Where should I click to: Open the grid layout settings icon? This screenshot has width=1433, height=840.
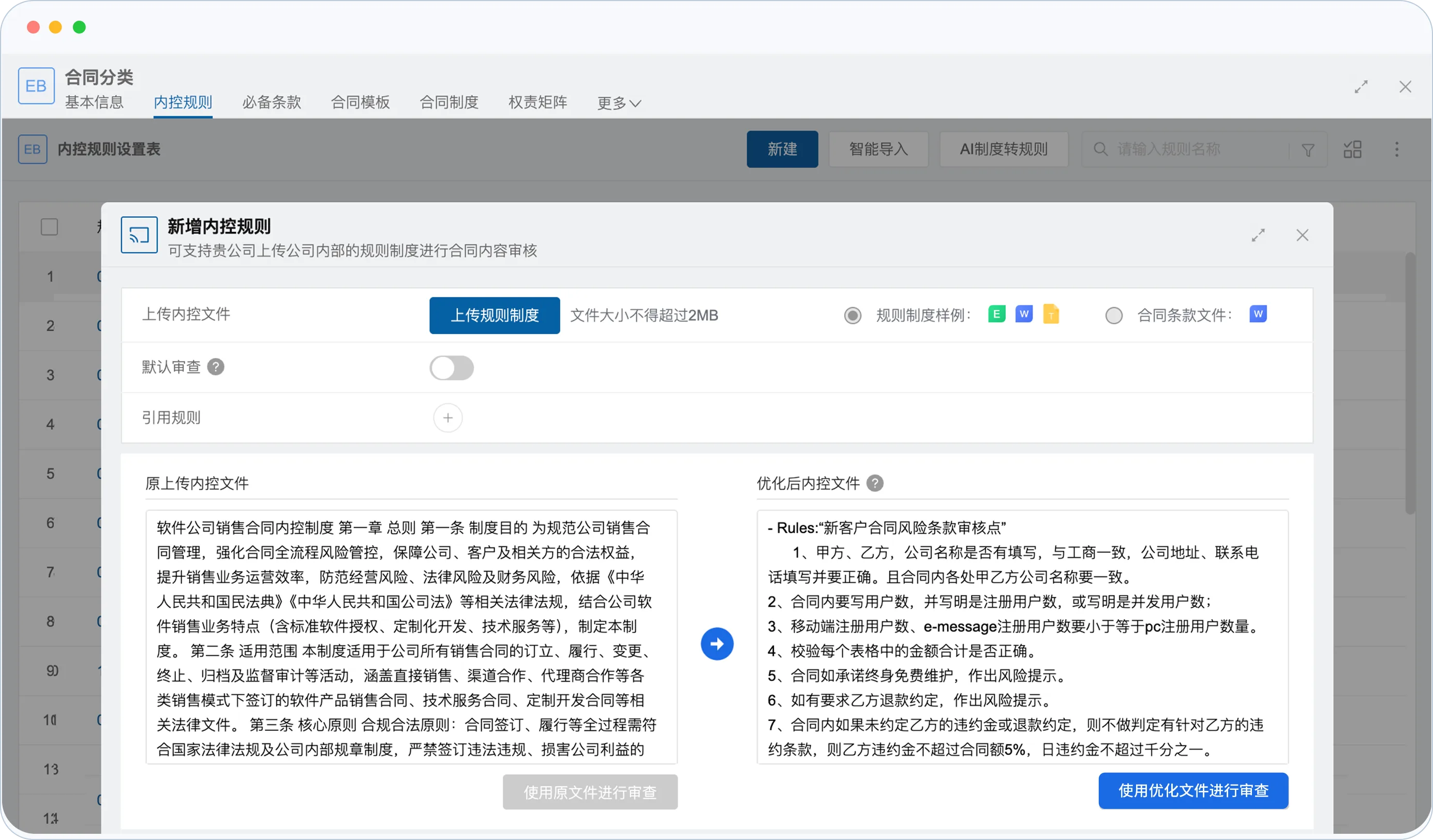click(1353, 149)
